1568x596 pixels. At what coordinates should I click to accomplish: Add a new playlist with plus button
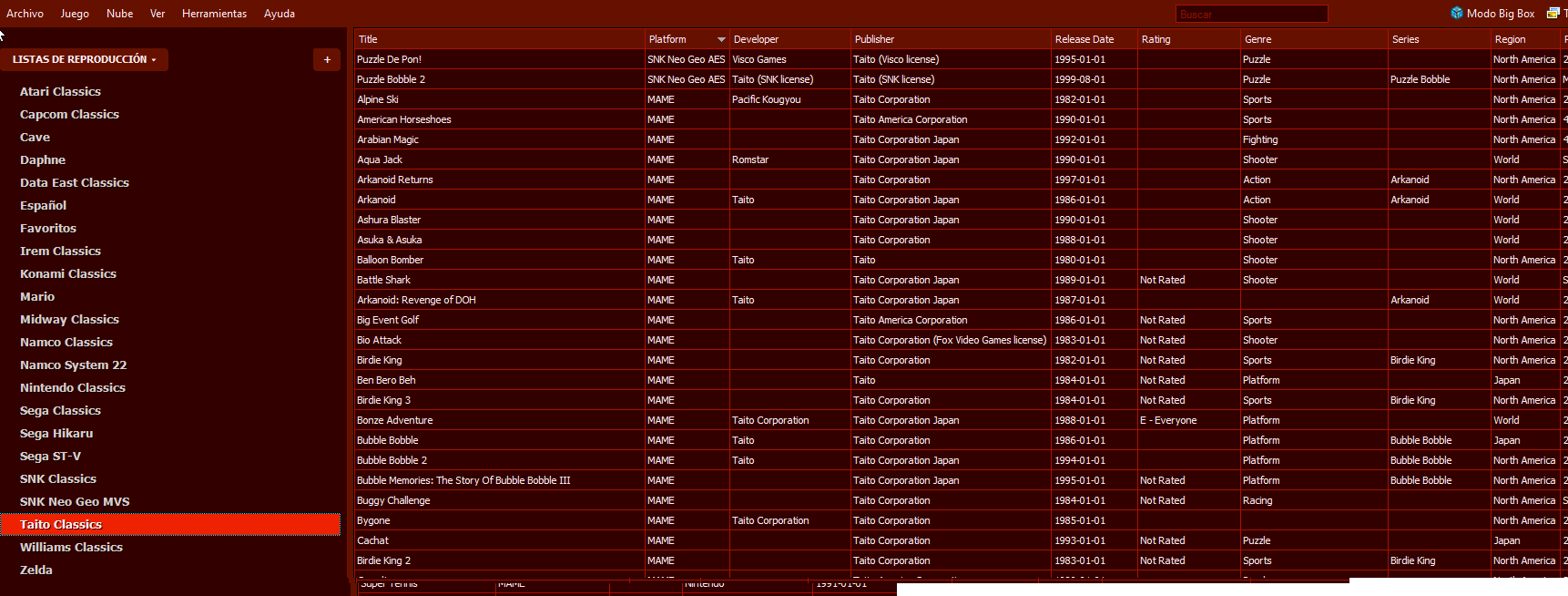pos(327,59)
